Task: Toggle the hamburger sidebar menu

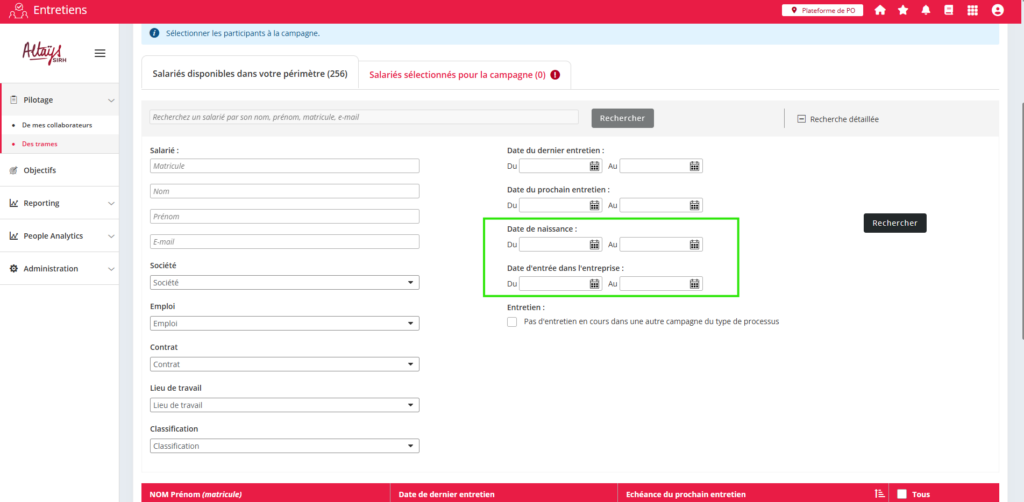Action: click(100, 53)
